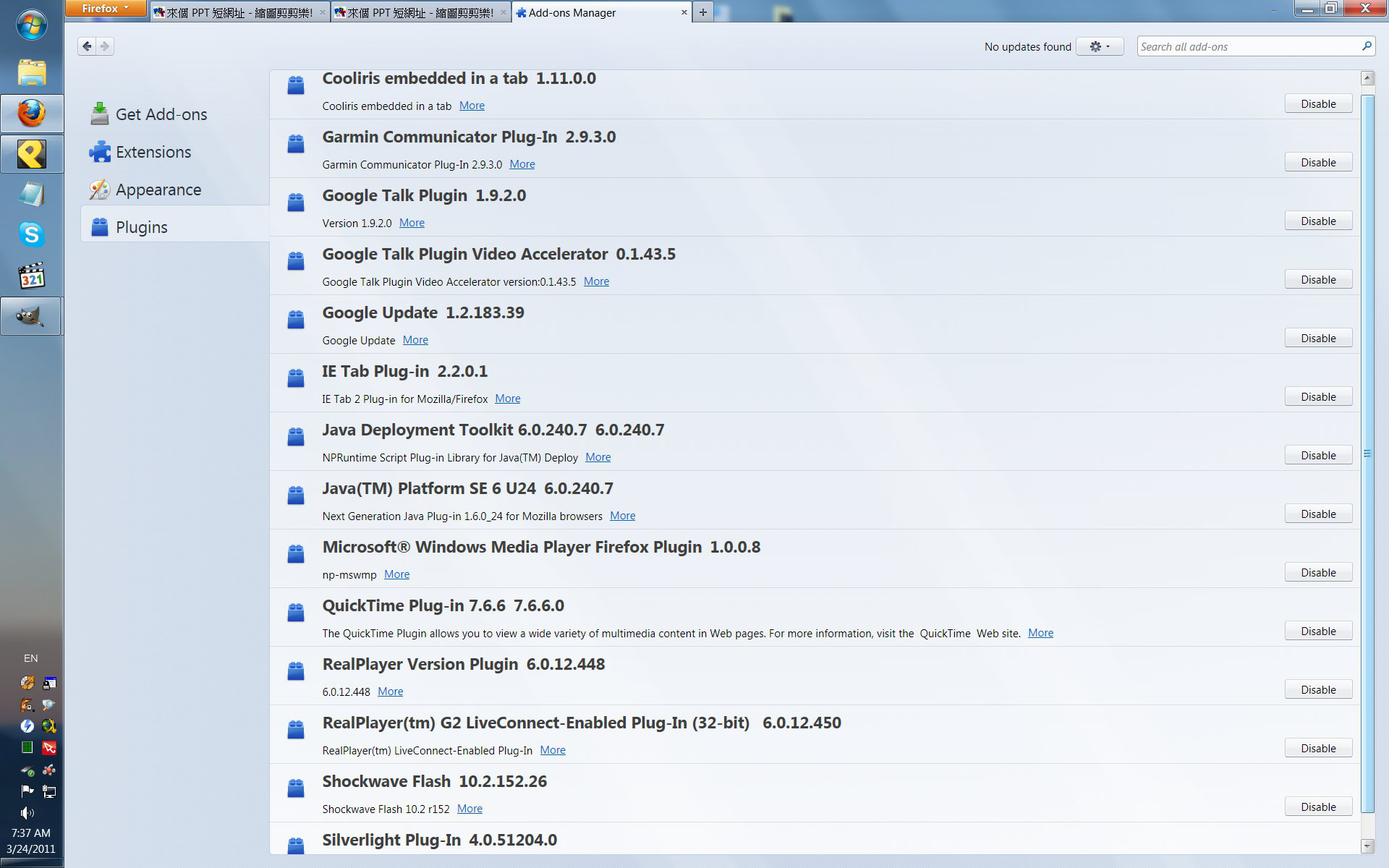Image resolution: width=1389 pixels, height=868 pixels.
Task: Expand Google Update details via More
Action: (x=415, y=340)
